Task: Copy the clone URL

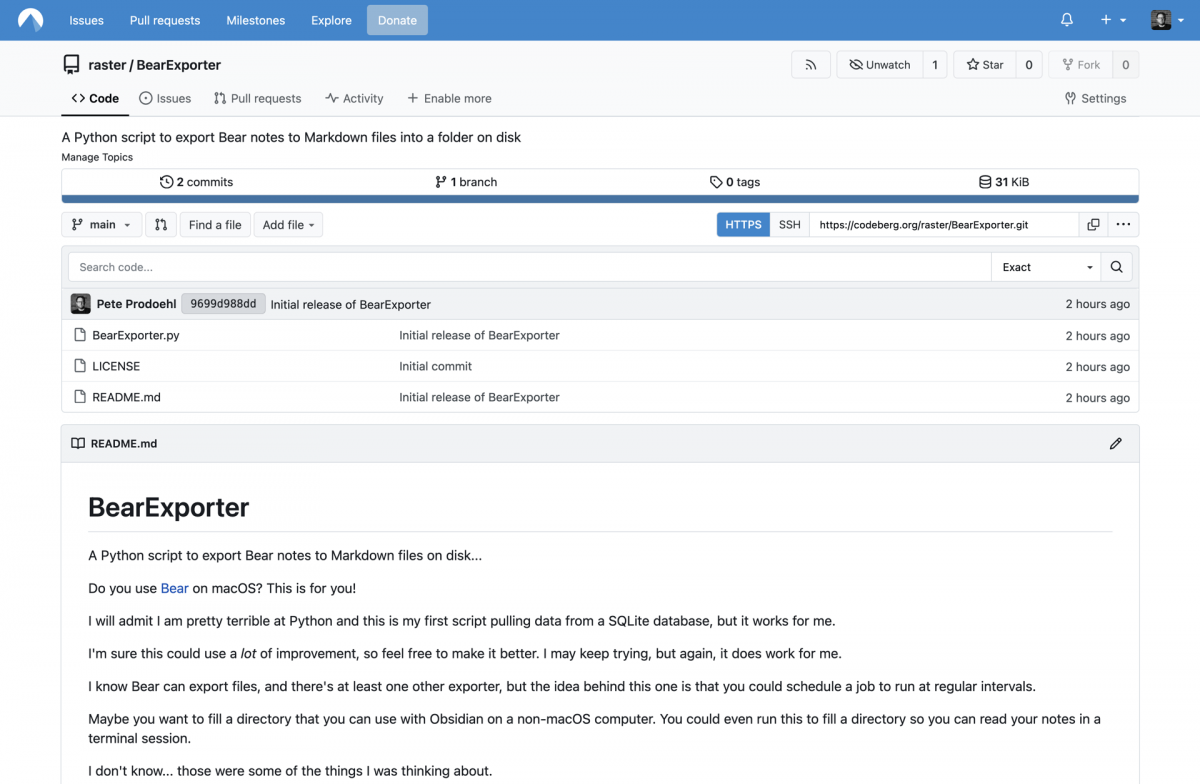Action: (1093, 225)
